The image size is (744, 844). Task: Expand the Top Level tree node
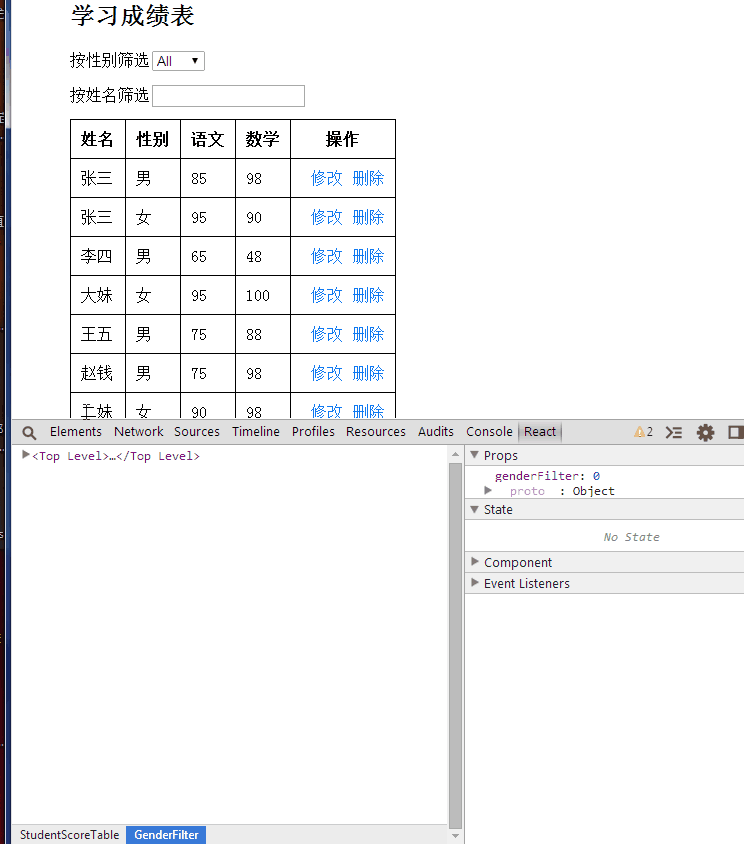click(26, 456)
